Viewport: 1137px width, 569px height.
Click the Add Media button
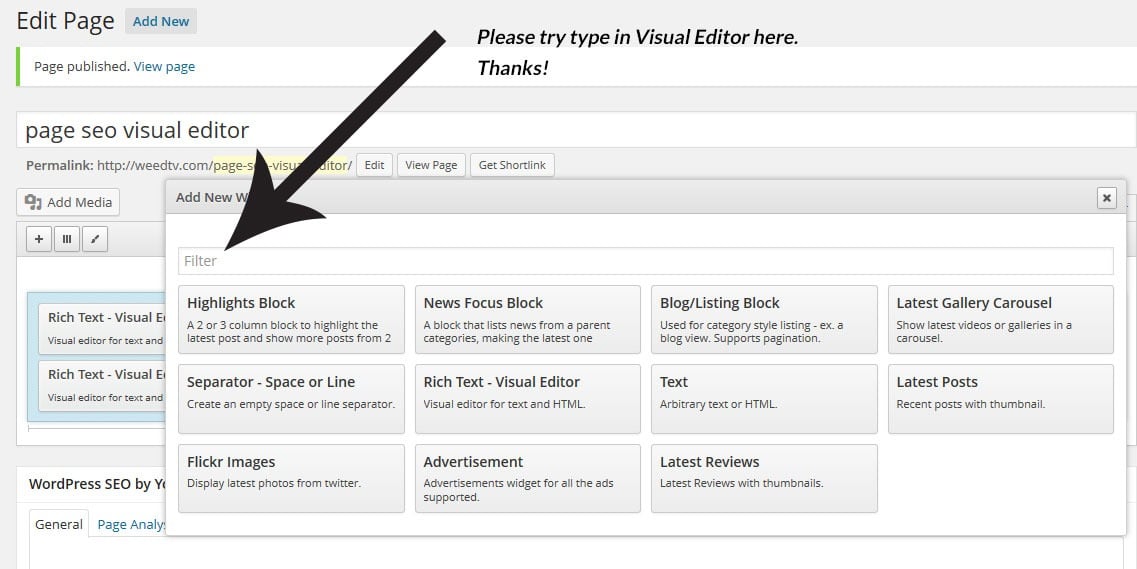68,202
